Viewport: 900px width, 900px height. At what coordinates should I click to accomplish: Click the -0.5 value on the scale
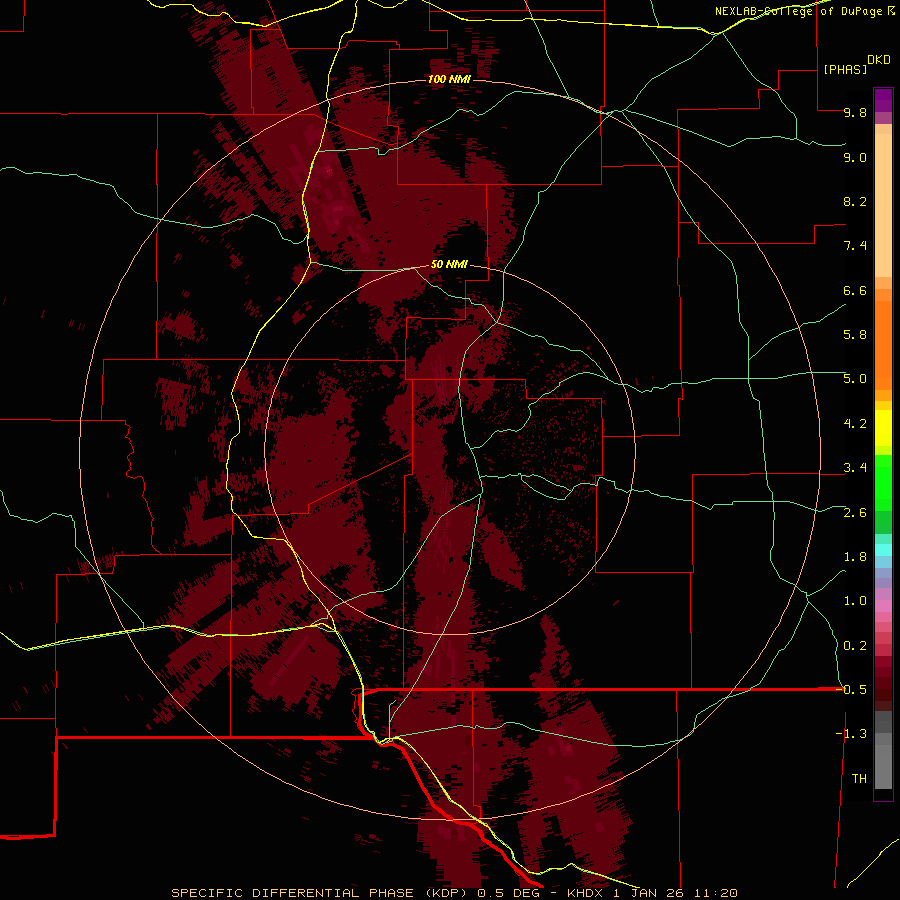pyautogui.click(x=851, y=689)
